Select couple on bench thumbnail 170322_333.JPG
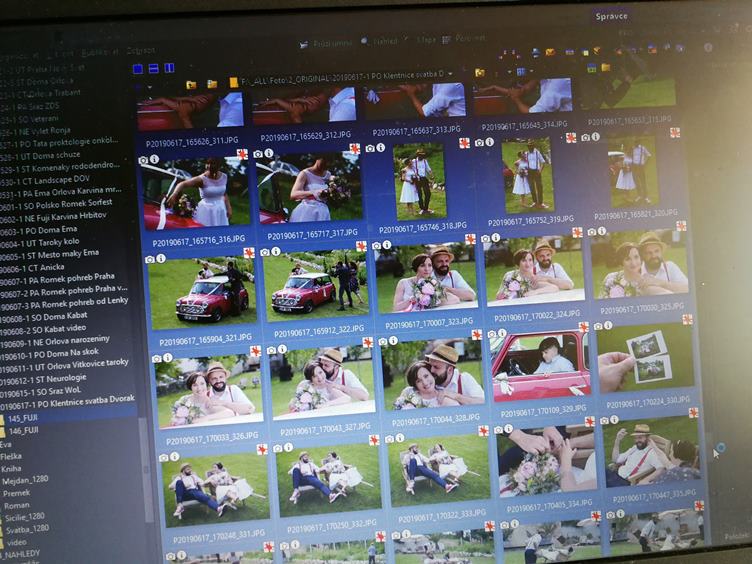Screen dimensions: 752x564 tap(438, 471)
